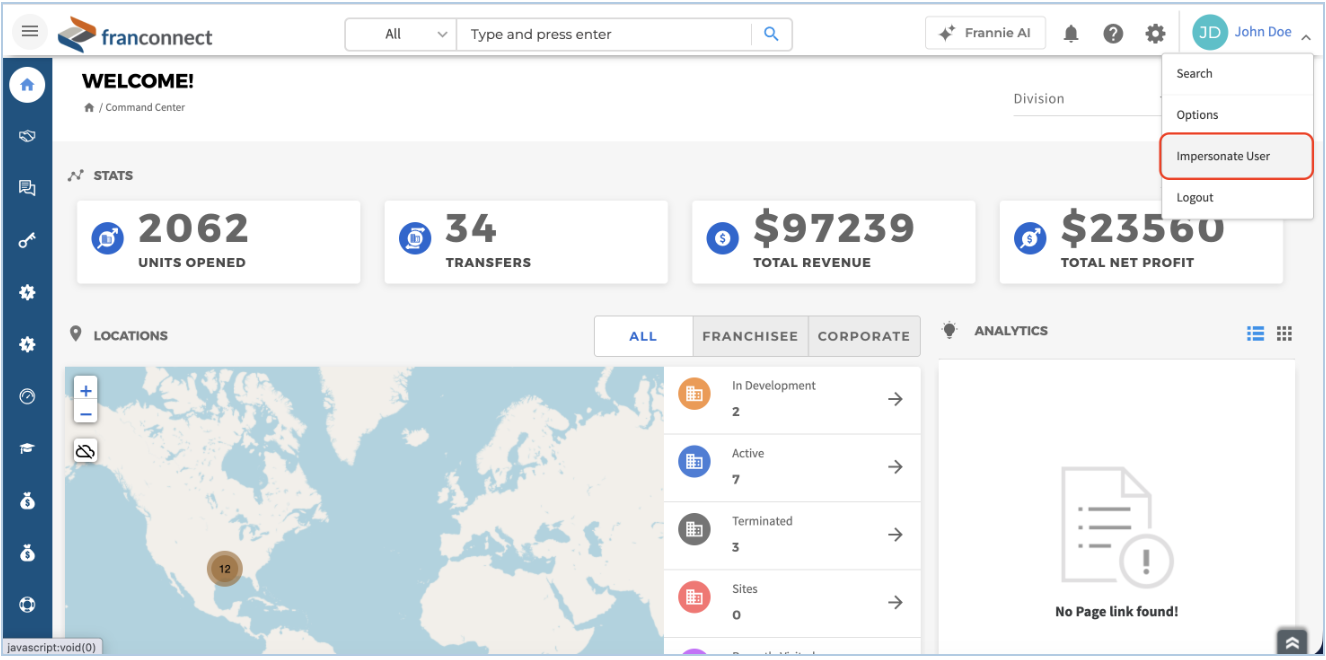Click the home breadcrumb icon

tap(89, 107)
